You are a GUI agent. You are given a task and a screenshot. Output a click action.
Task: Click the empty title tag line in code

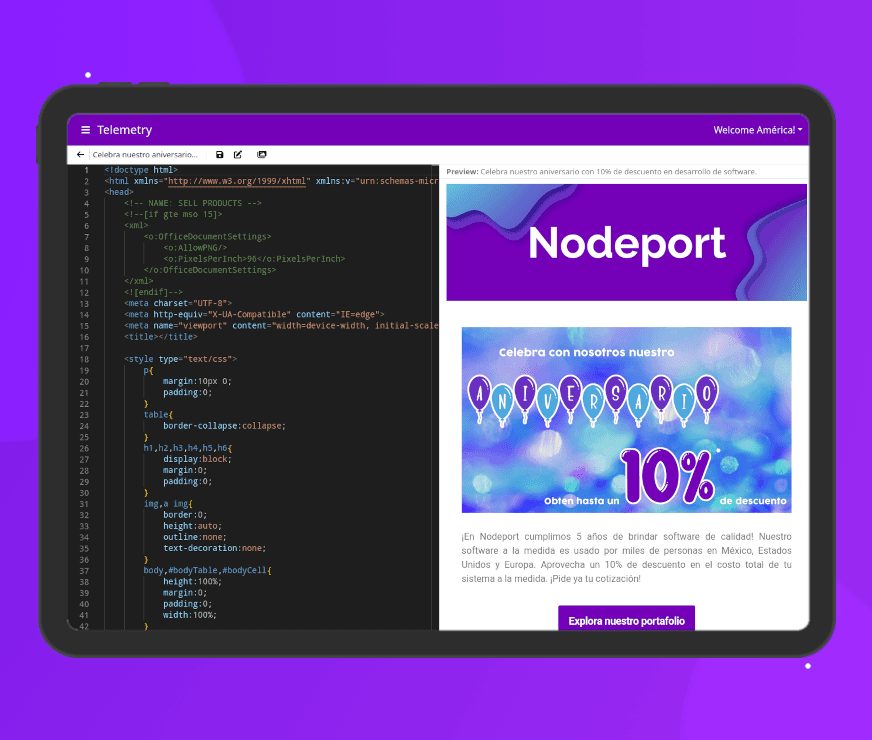coord(161,336)
